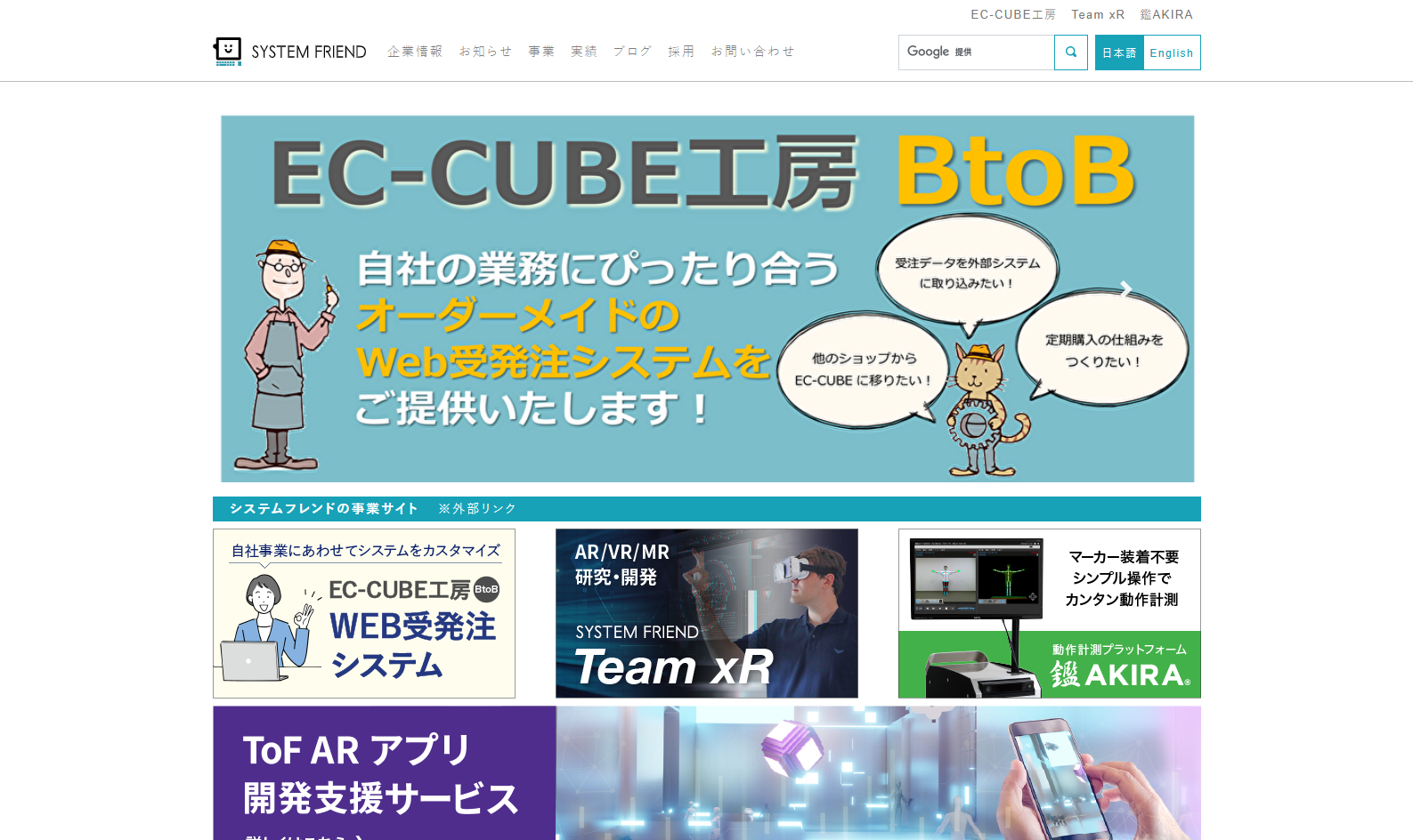Follow the 鑑AKIRA top link
The image size is (1413, 840).
point(1166,14)
